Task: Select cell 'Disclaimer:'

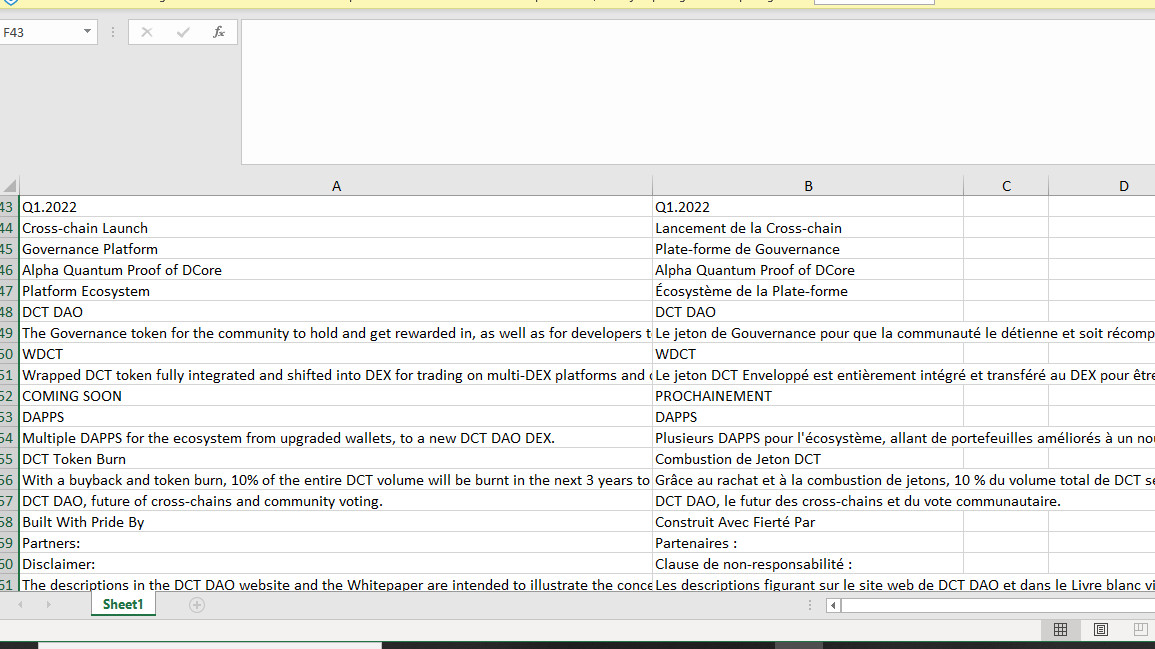Action: click(x=336, y=564)
